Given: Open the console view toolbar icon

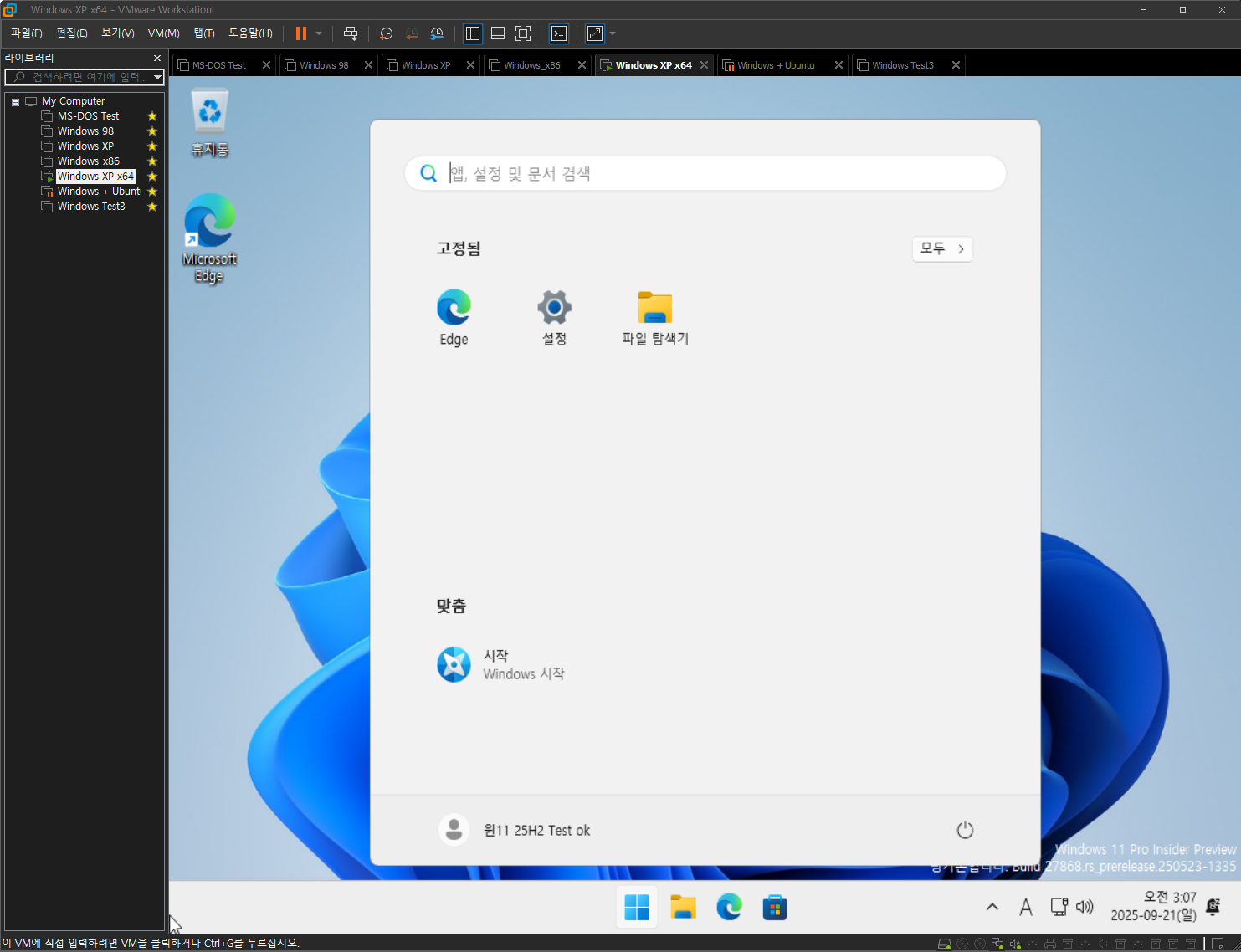Looking at the screenshot, I should [559, 33].
